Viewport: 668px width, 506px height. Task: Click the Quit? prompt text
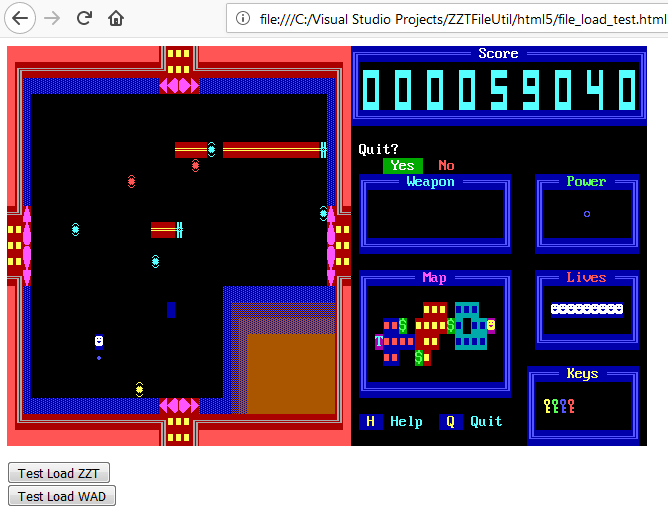(378, 149)
